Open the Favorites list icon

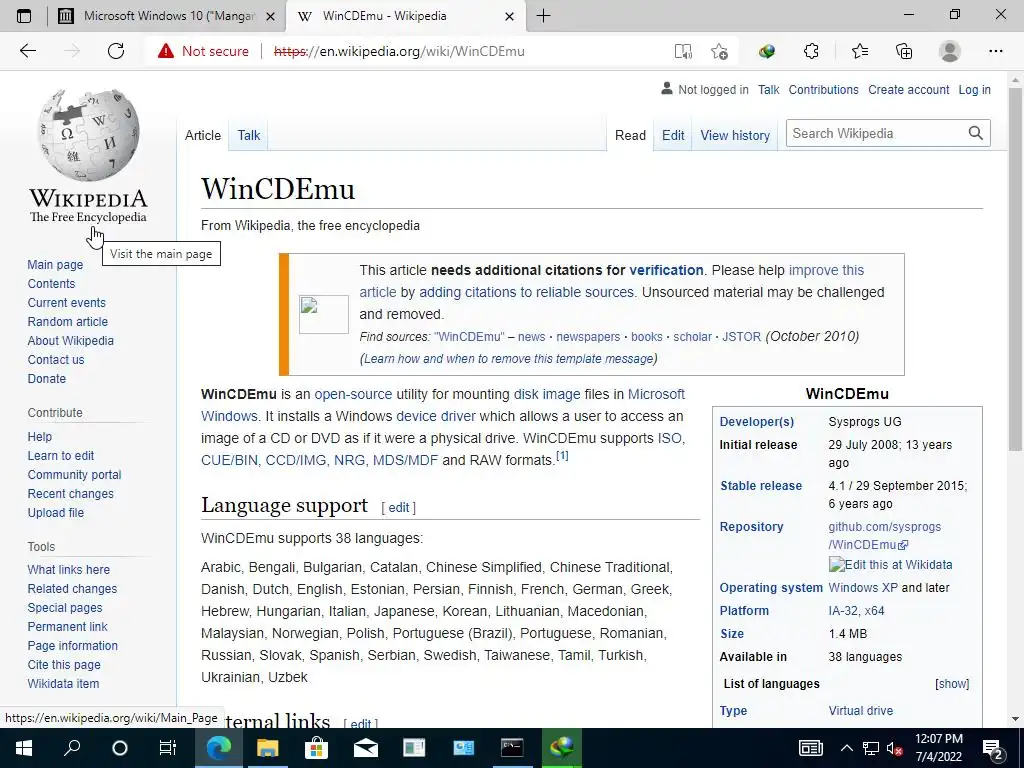pyautogui.click(x=859, y=51)
